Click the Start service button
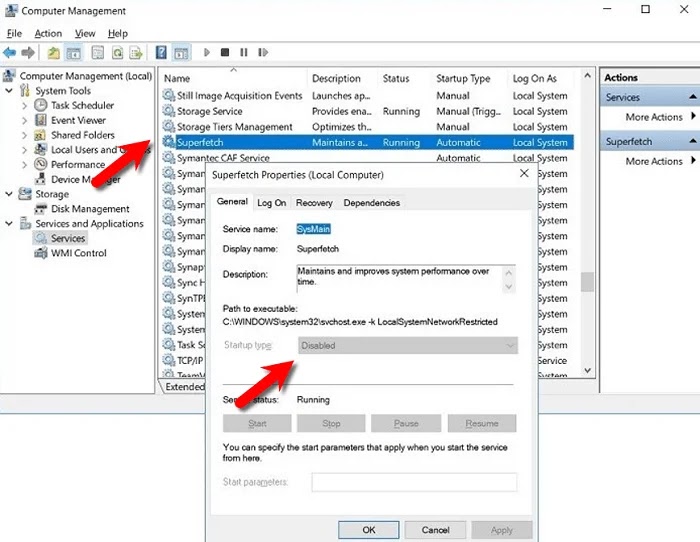 (257, 423)
